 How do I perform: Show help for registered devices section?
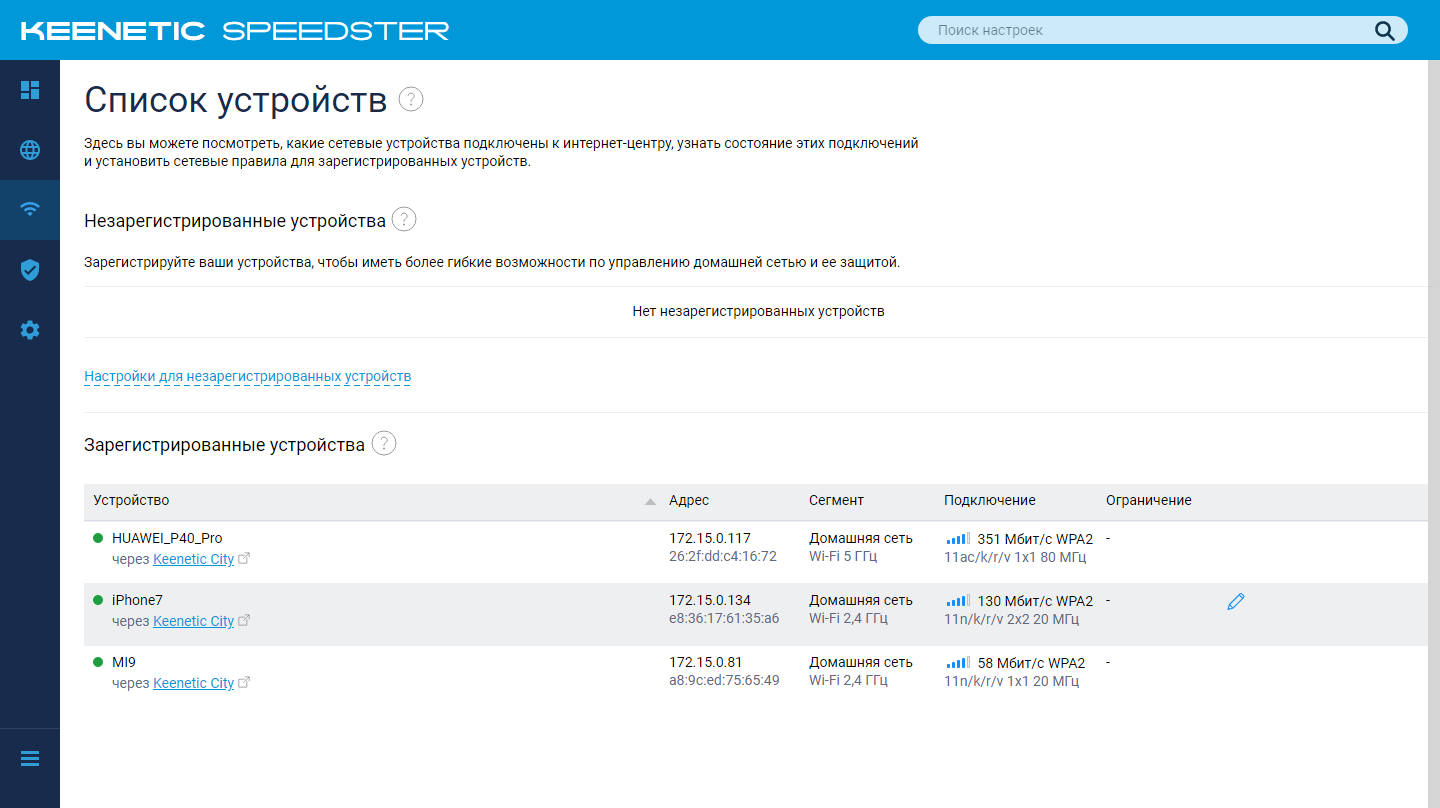coord(384,444)
